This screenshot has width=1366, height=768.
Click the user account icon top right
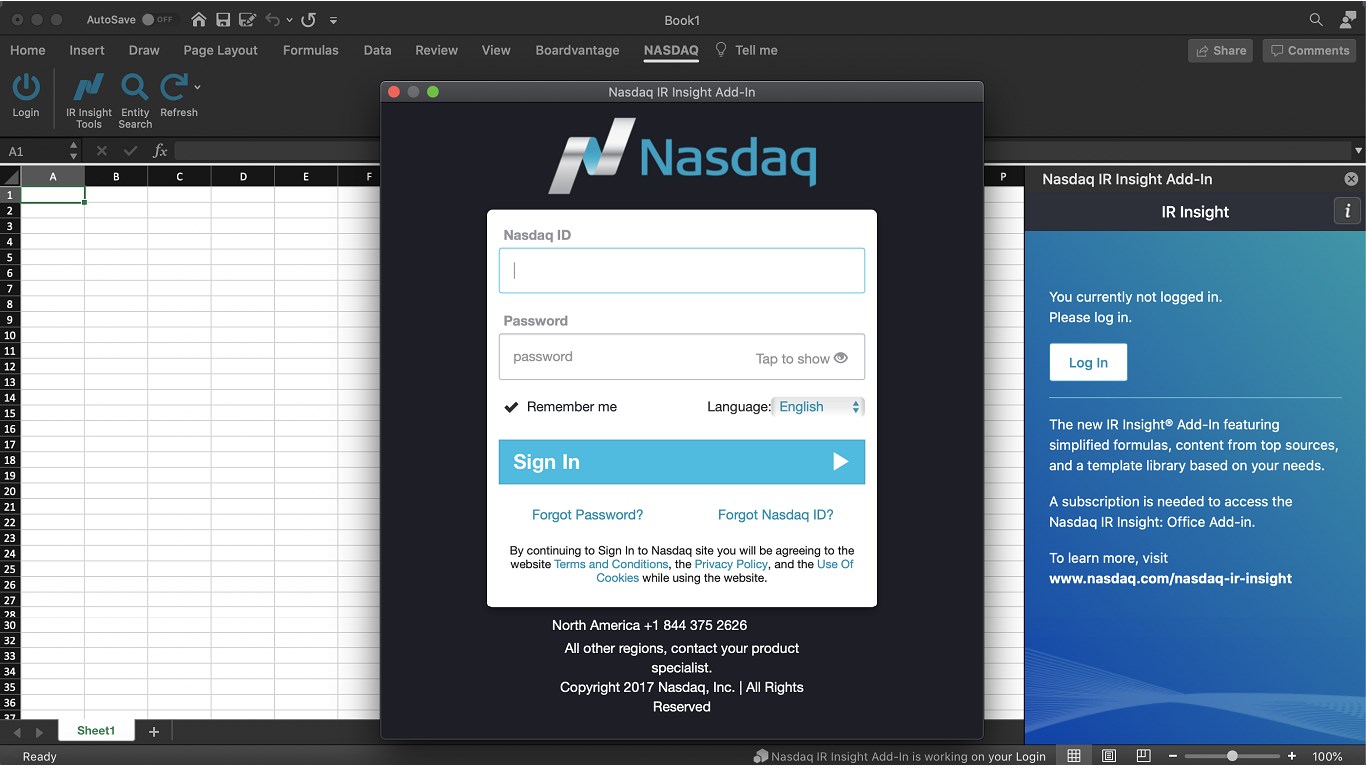1348,20
